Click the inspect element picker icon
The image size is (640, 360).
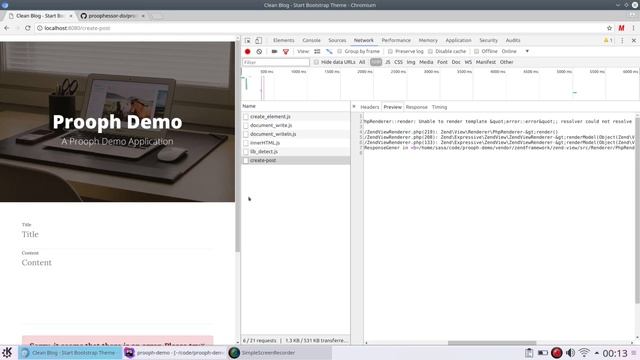tap(247, 40)
